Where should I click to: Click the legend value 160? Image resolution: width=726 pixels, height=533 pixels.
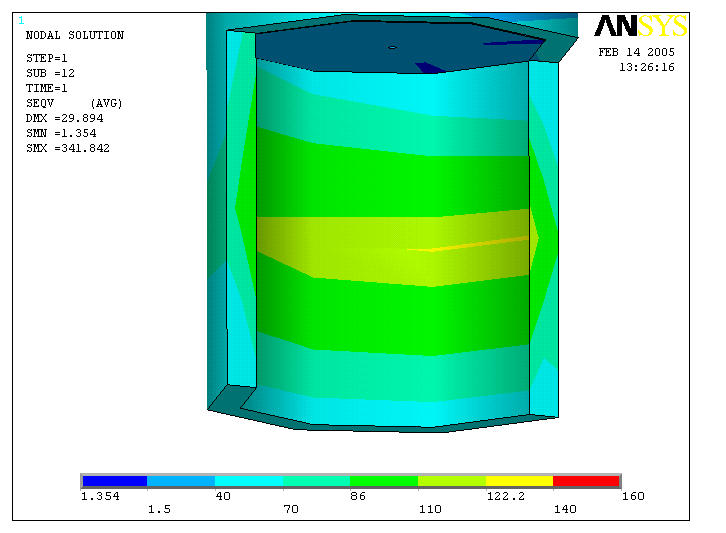tap(633, 496)
